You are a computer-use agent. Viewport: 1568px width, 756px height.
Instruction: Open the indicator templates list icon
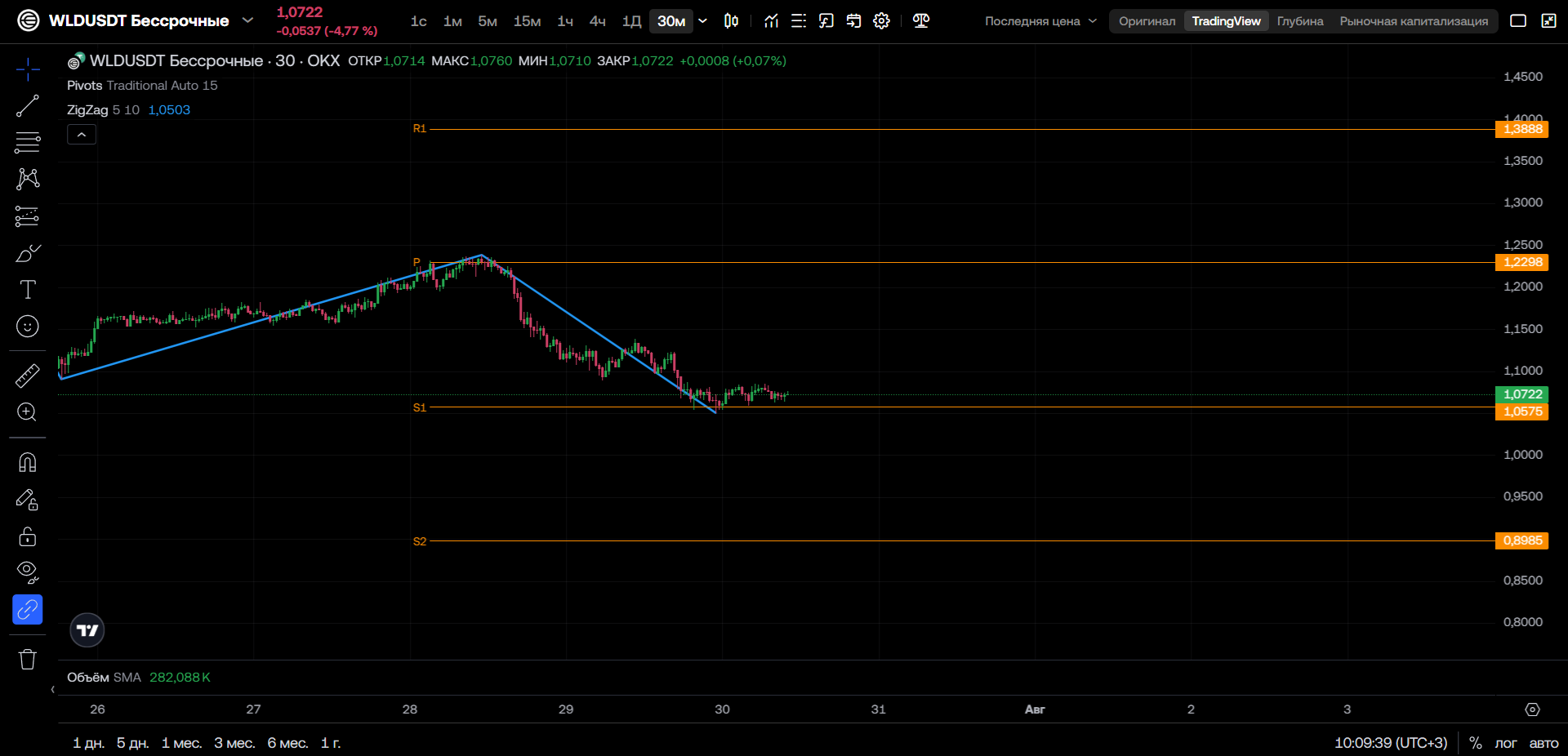(x=799, y=21)
